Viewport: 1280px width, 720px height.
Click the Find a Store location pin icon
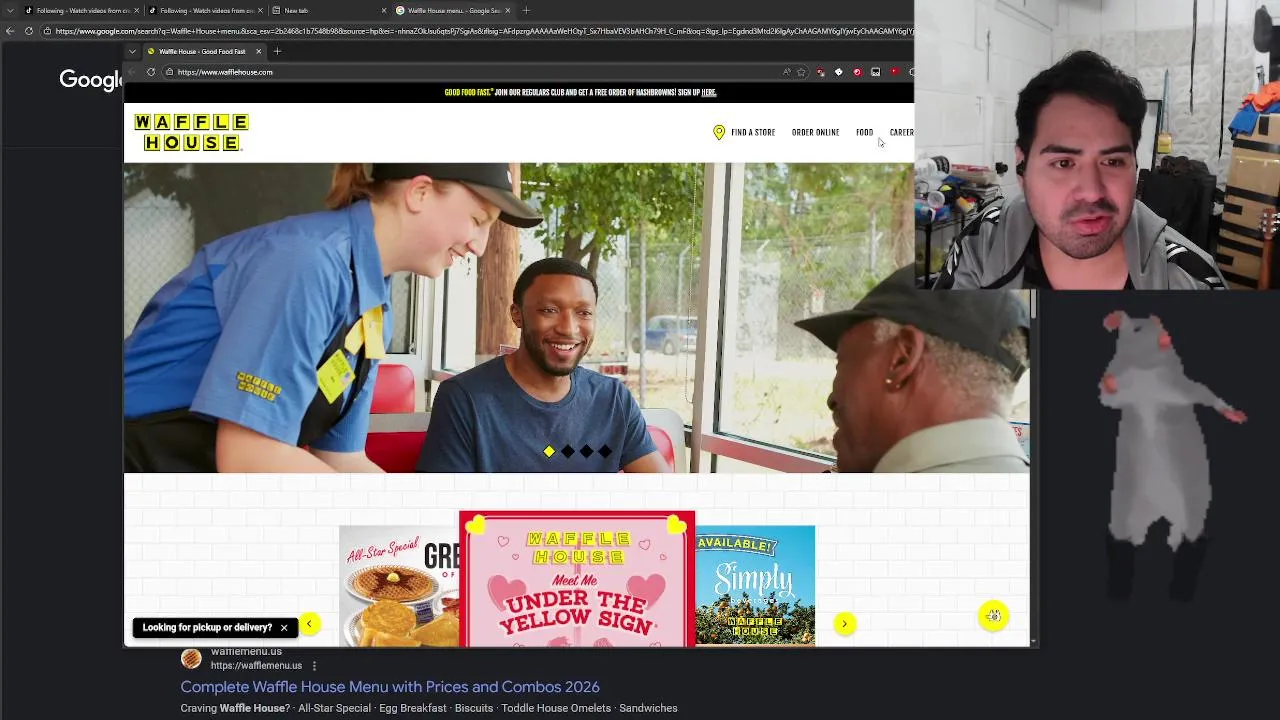[x=718, y=132]
